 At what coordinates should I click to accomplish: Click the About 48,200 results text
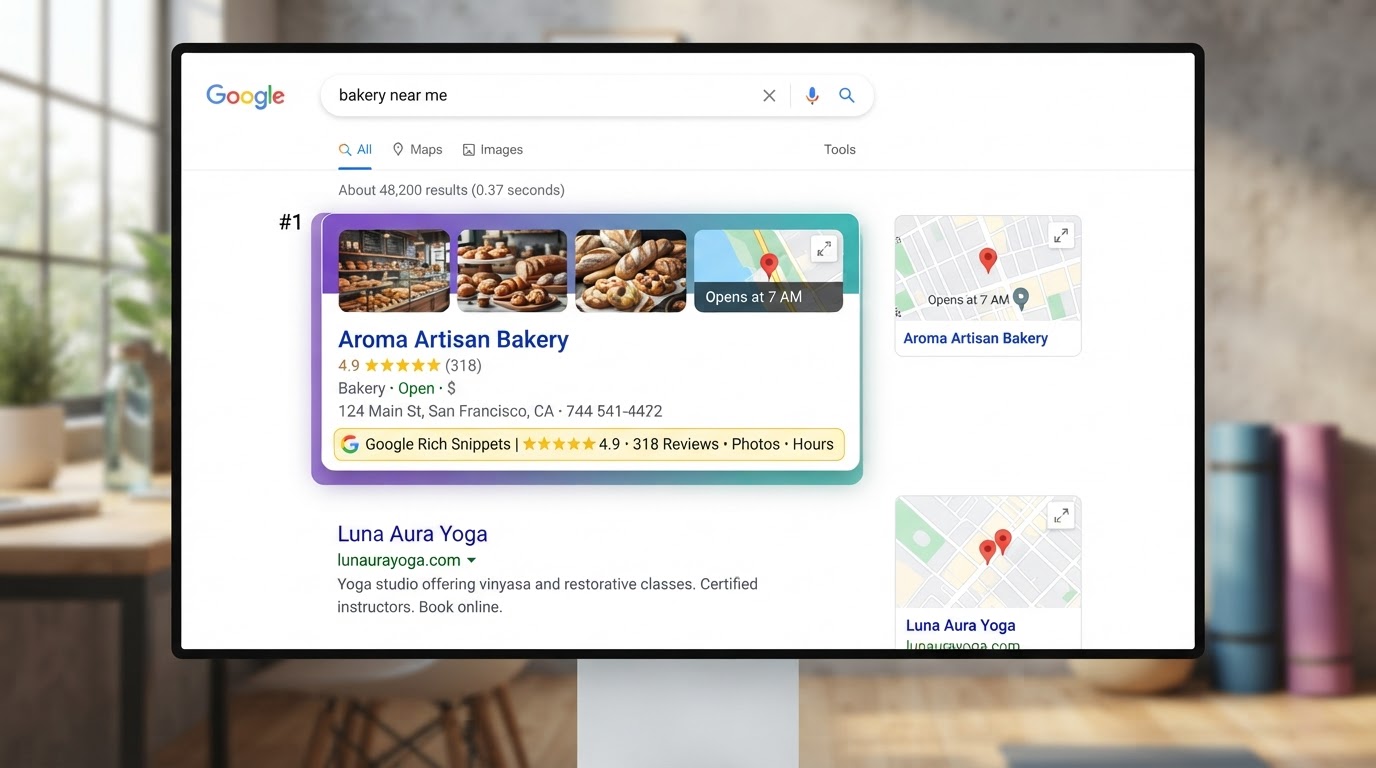[451, 190]
